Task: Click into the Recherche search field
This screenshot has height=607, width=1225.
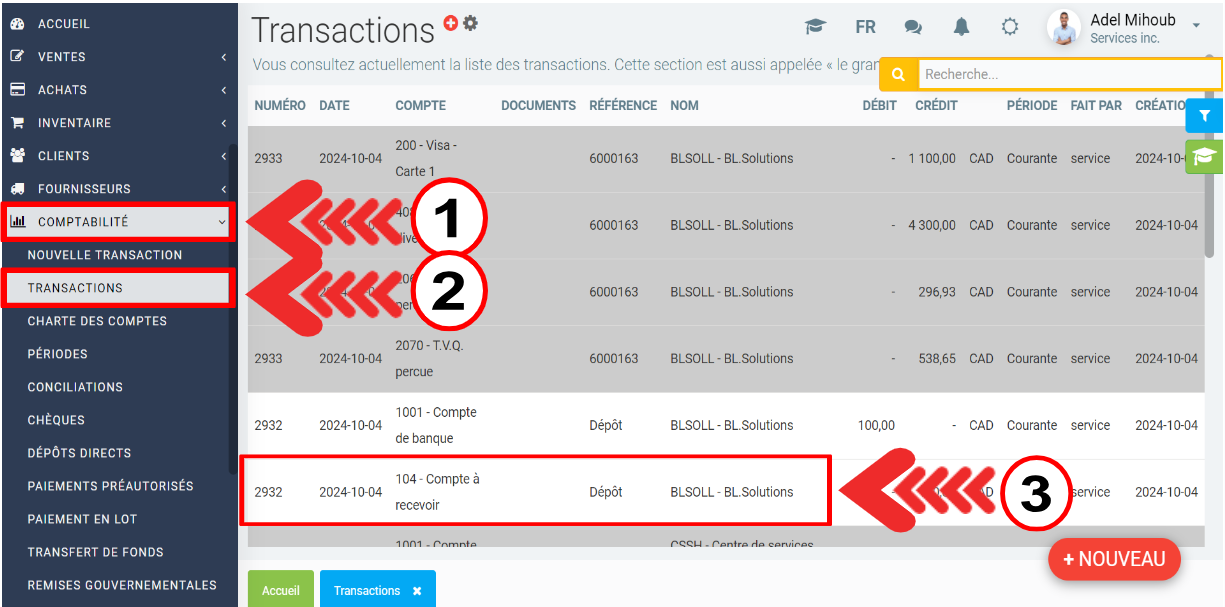Action: pos(1068,74)
